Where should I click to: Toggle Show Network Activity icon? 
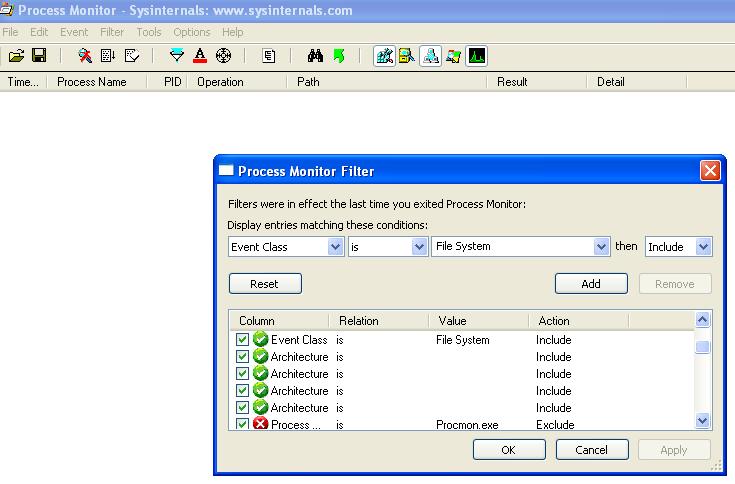tap(430, 56)
